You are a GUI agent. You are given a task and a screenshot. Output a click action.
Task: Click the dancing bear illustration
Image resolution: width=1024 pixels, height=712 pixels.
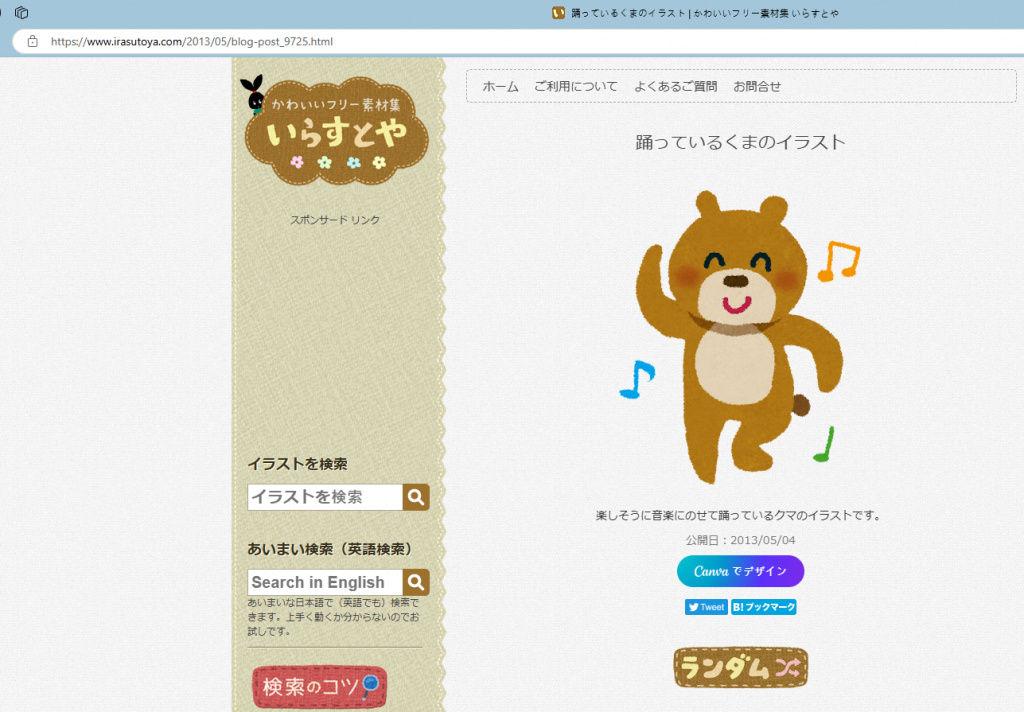click(740, 337)
